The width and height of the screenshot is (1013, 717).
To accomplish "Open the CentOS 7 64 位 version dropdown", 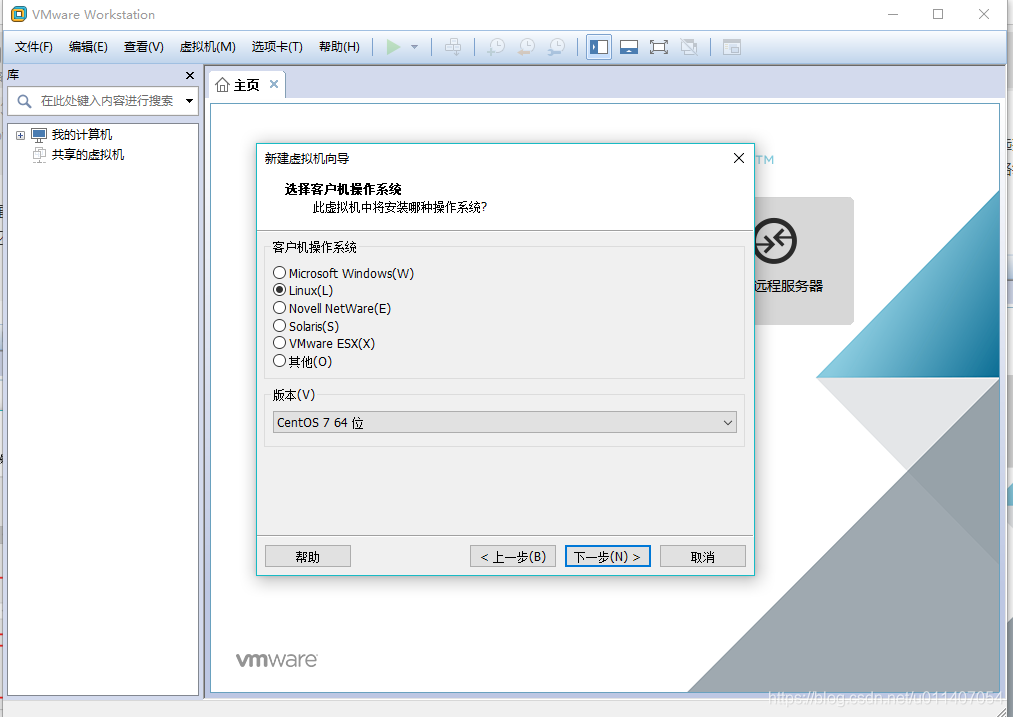I will [505, 422].
